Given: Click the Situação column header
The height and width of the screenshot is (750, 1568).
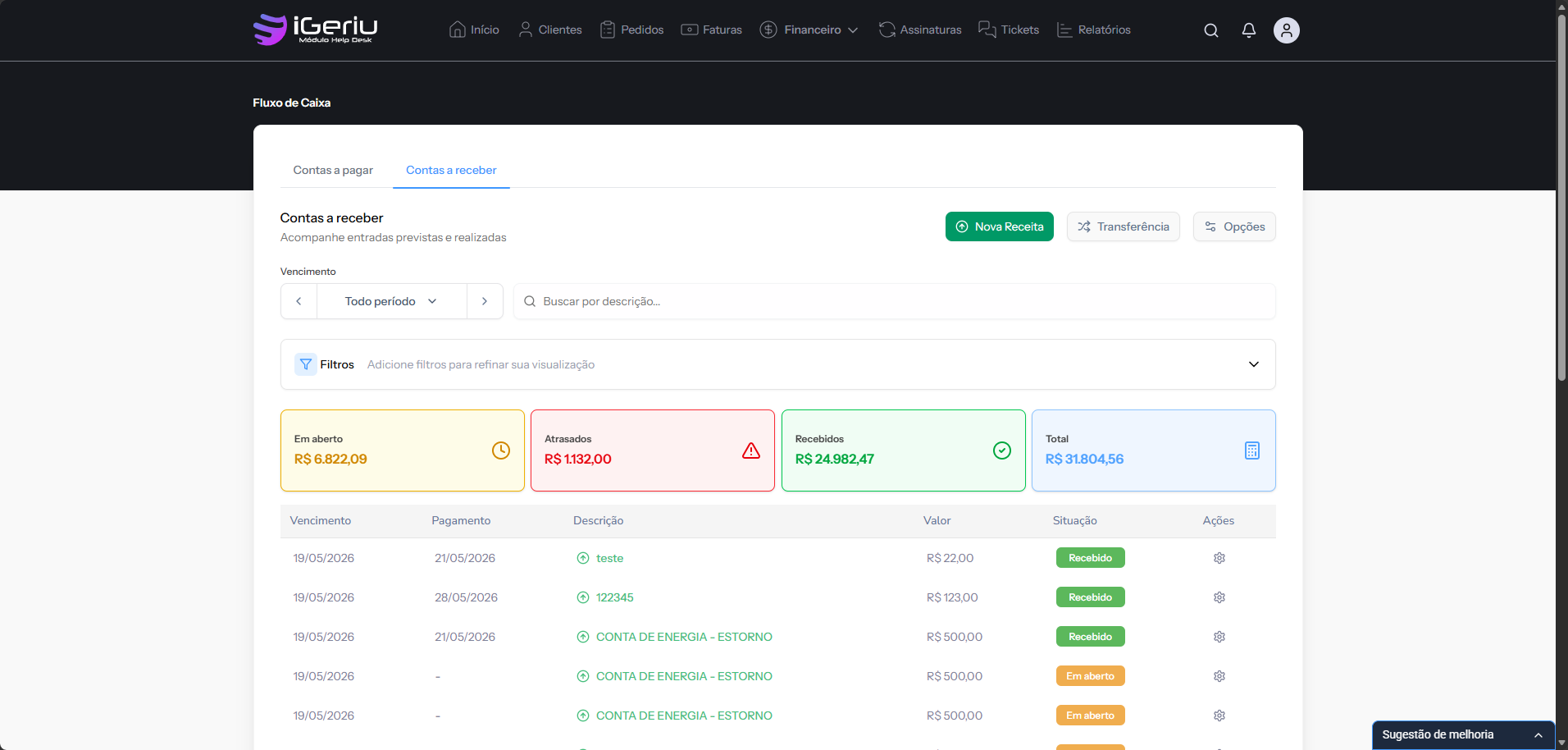Looking at the screenshot, I should (1075, 520).
